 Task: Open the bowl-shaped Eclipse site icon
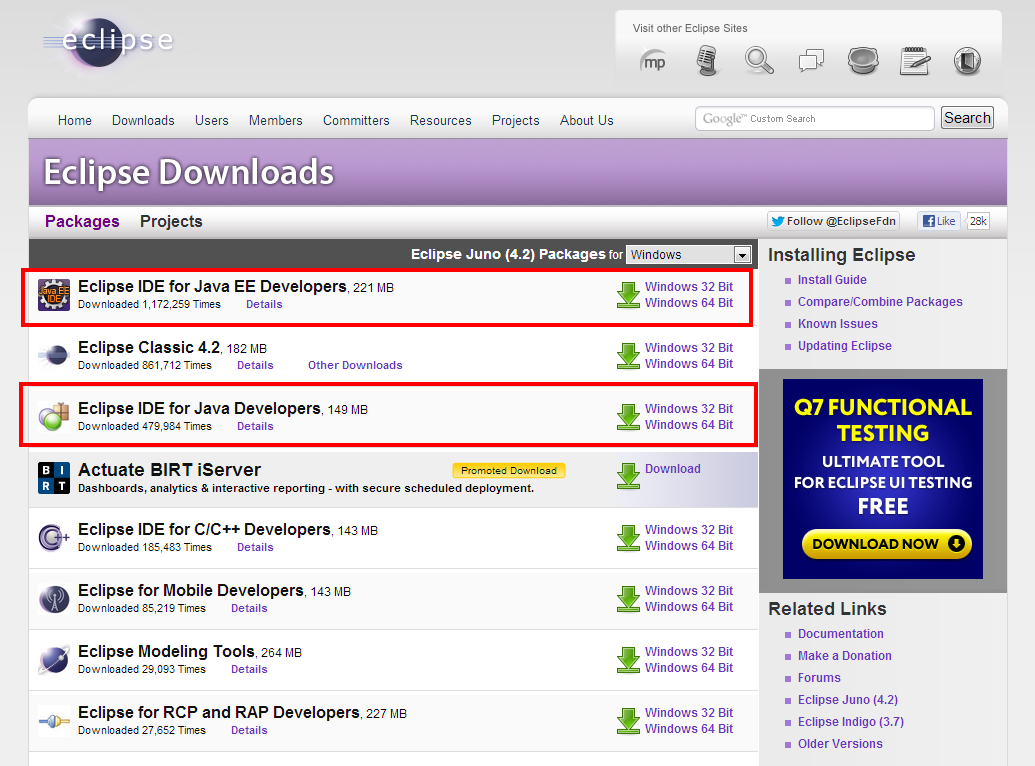point(863,61)
